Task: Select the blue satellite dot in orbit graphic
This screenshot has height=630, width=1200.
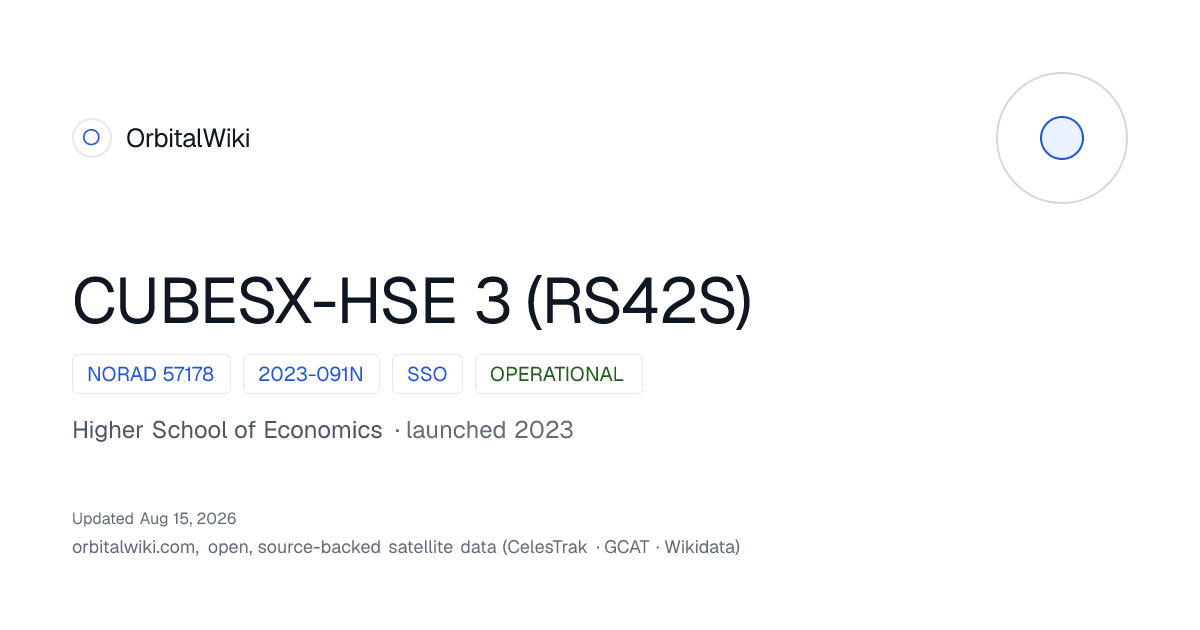Action: 1062,138
